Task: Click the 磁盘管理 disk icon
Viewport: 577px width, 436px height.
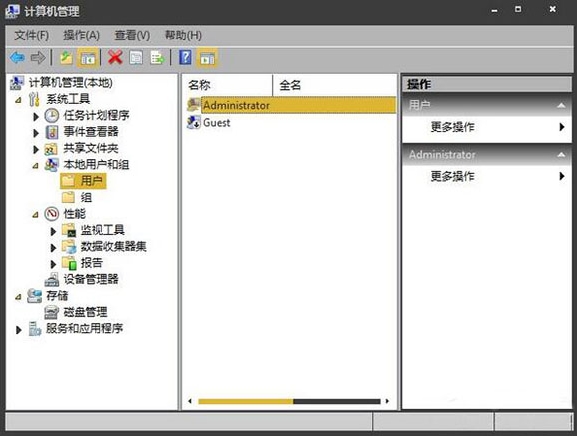Action: (x=52, y=312)
